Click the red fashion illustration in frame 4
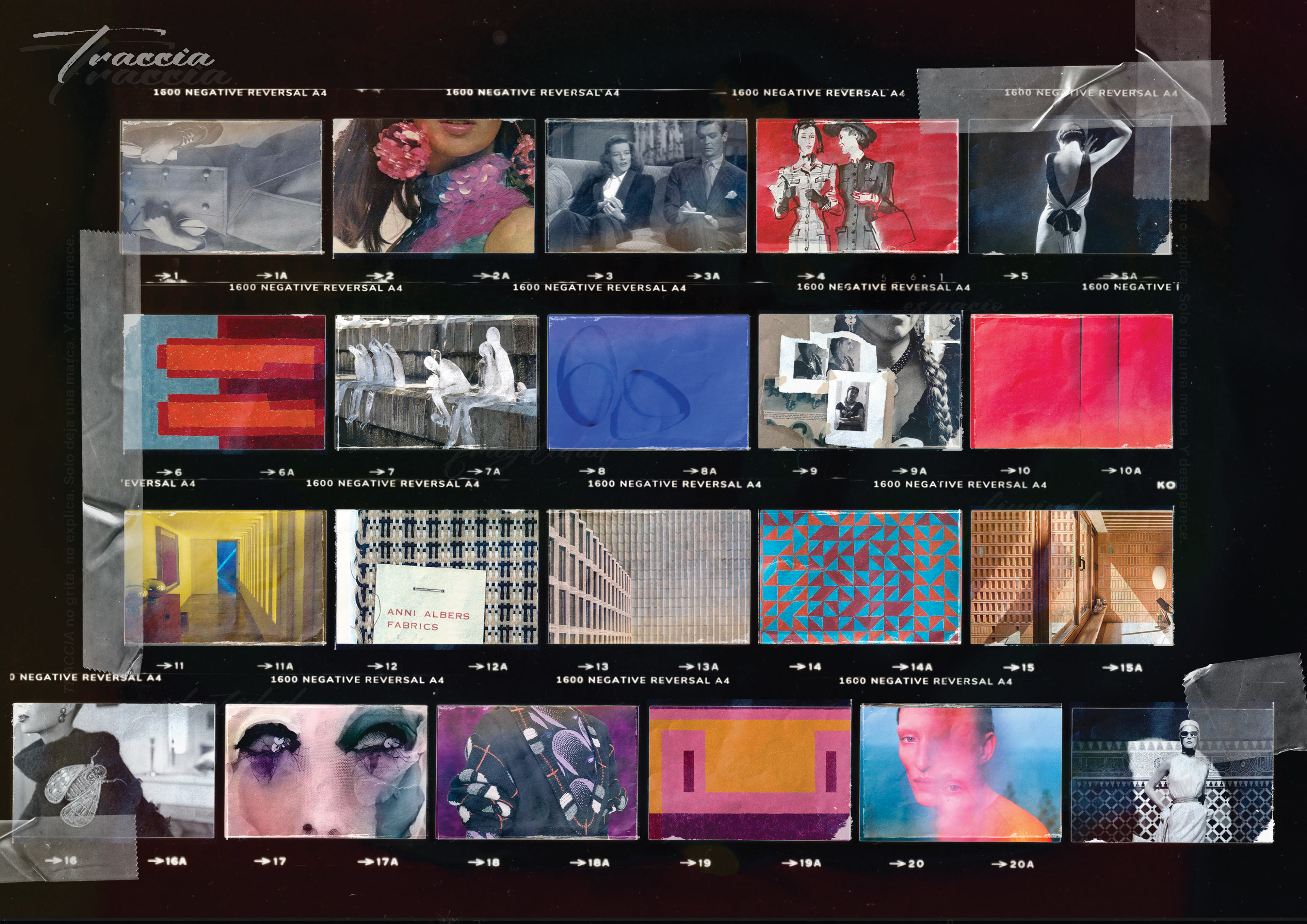Screen dimensions: 1307x924 click(857, 186)
